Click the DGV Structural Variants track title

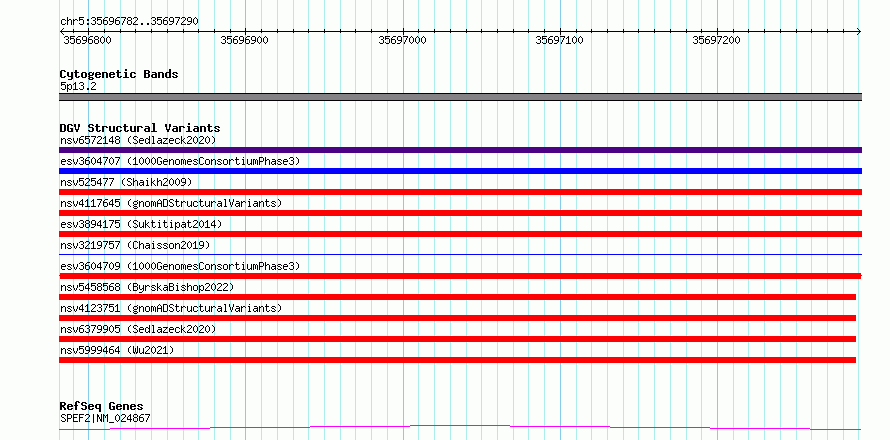[x=140, y=128]
